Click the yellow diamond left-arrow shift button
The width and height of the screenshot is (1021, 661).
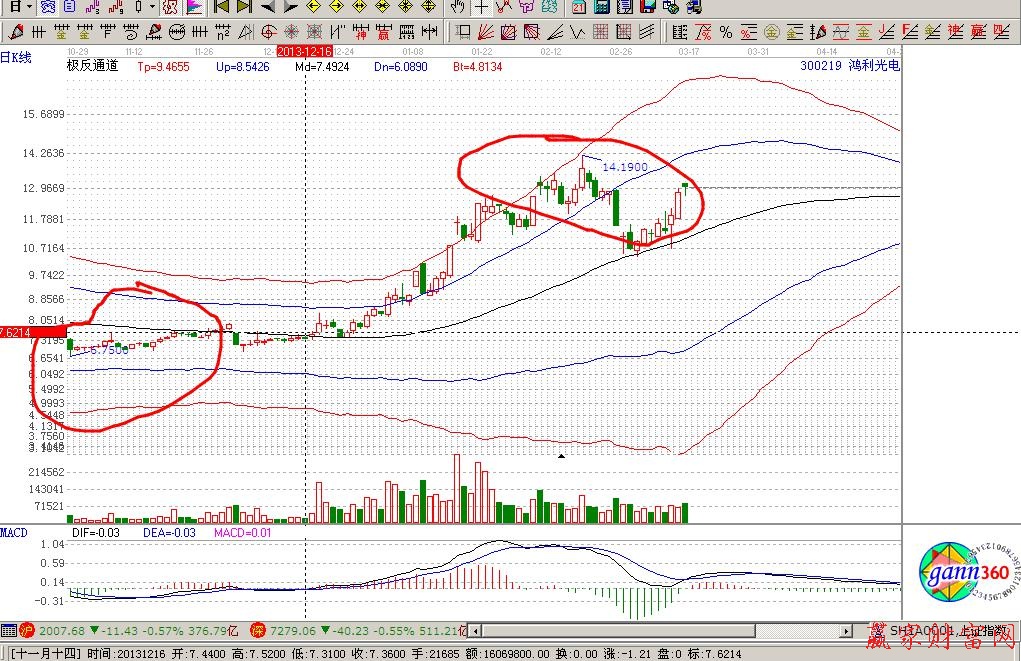click(312, 8)
